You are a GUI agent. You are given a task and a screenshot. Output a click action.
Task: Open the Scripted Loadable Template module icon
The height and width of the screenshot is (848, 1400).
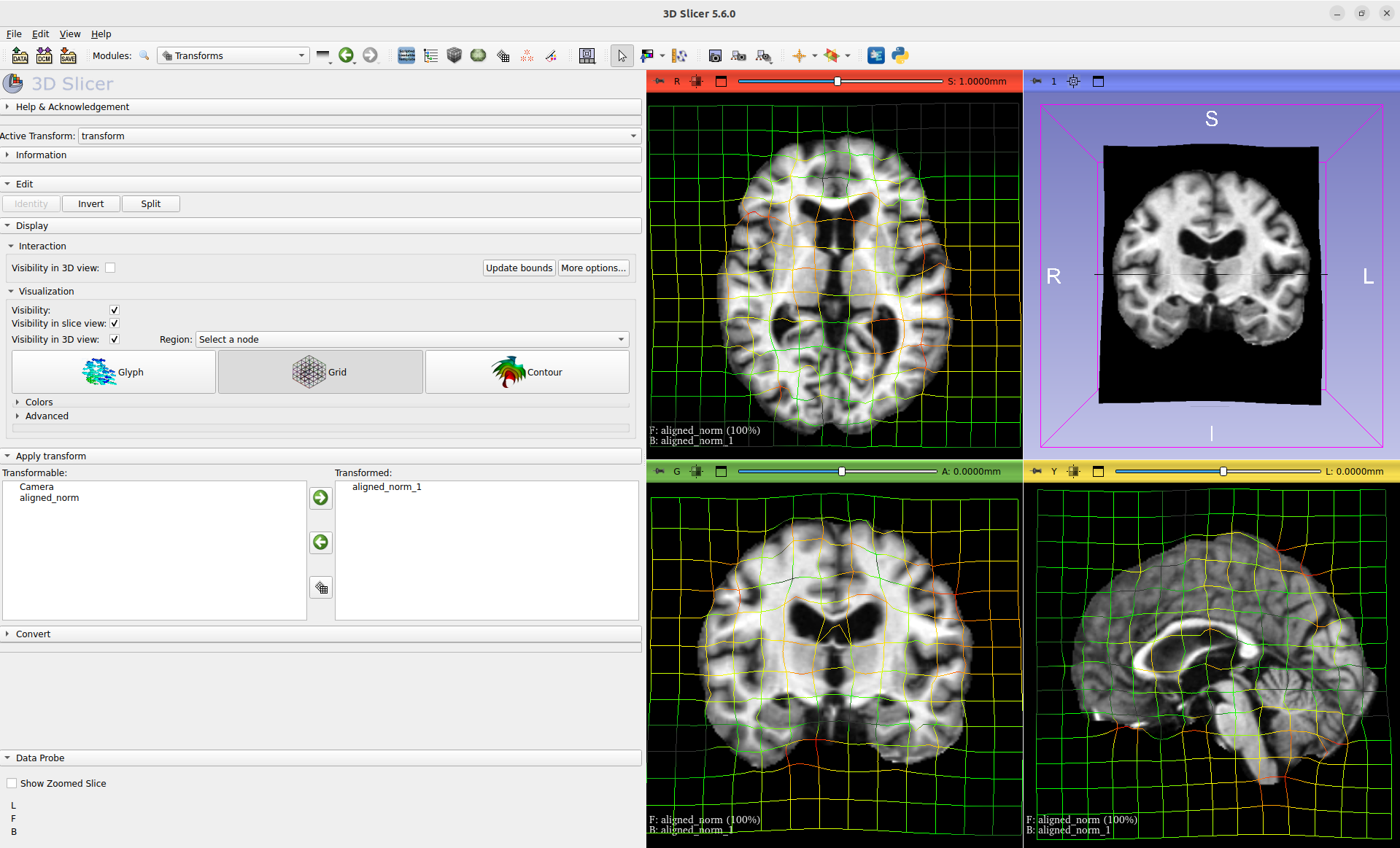click(406, 55)
